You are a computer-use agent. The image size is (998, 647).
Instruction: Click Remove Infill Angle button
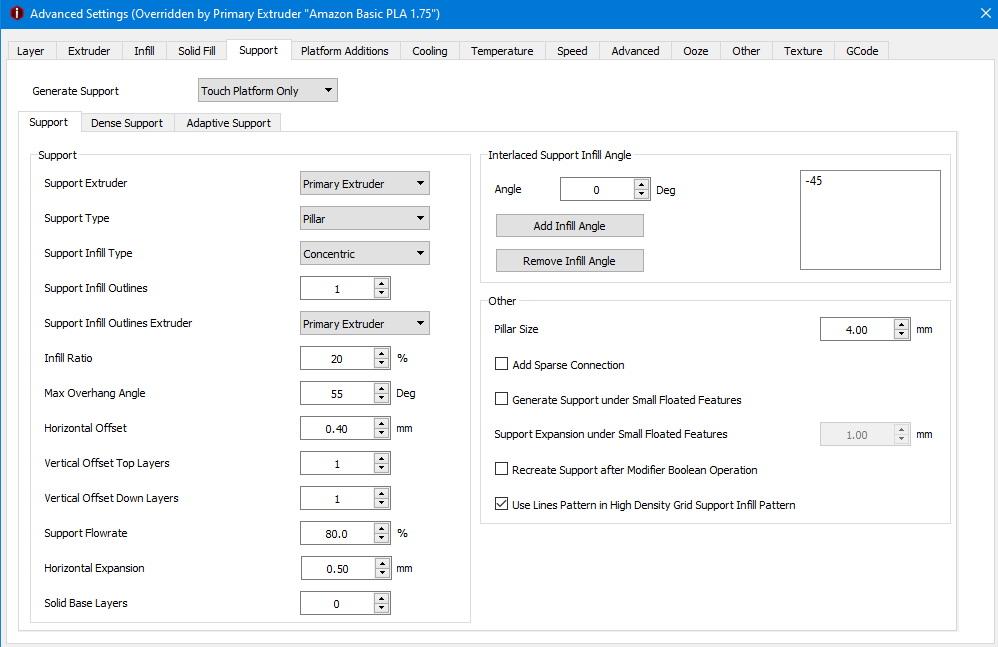570,261
